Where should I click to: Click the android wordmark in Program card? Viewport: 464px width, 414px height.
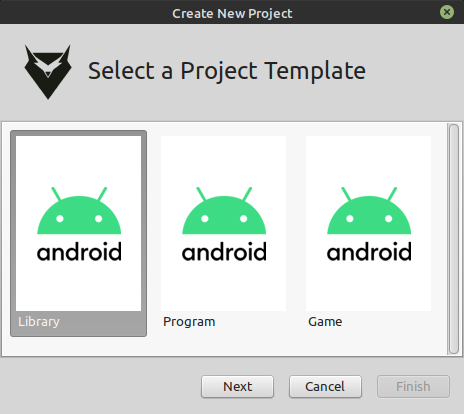(x=224, y=252)
